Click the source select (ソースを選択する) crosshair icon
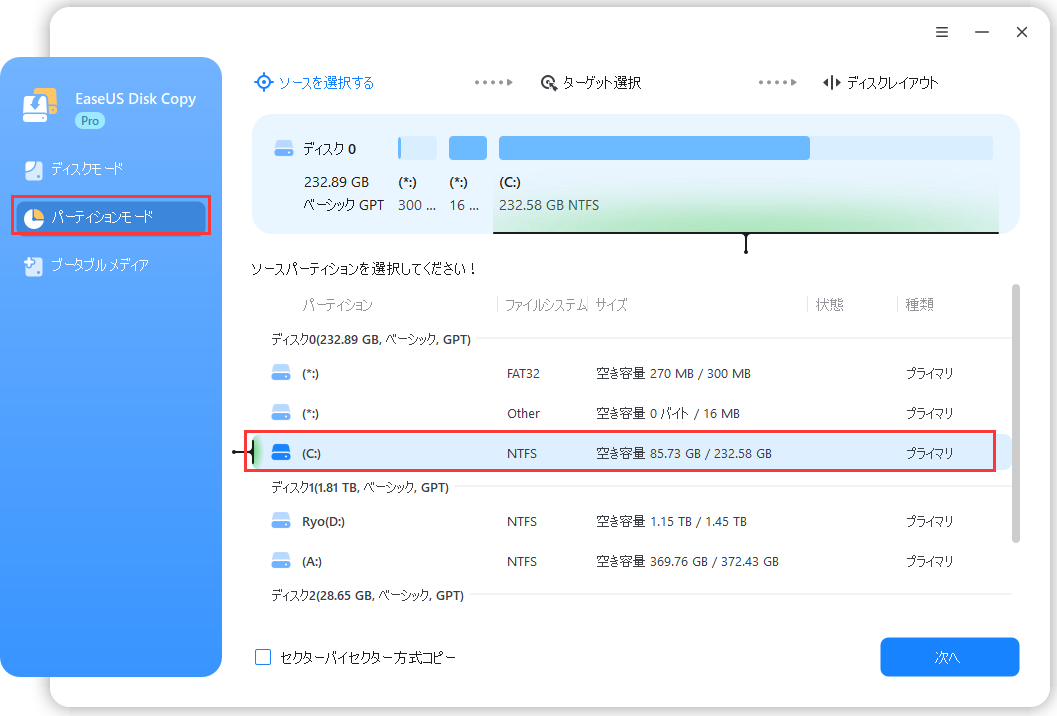Screen dimensions: 1057x716 pyautogui.click(x=263, y=83)
